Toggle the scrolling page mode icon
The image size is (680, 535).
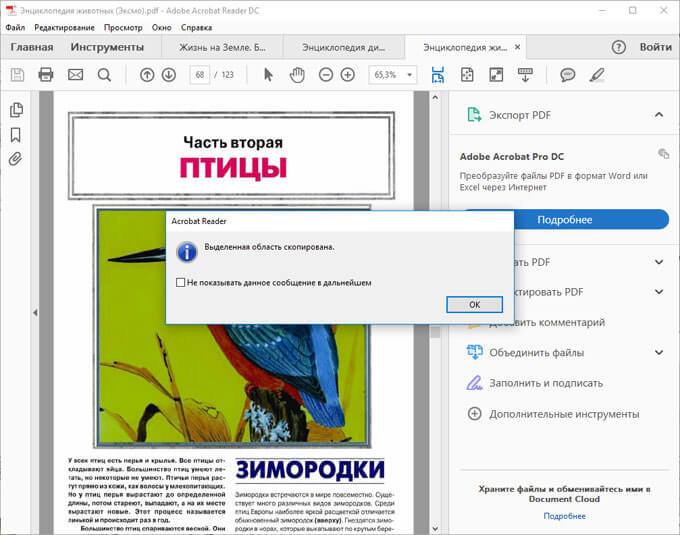pos(438,75)
